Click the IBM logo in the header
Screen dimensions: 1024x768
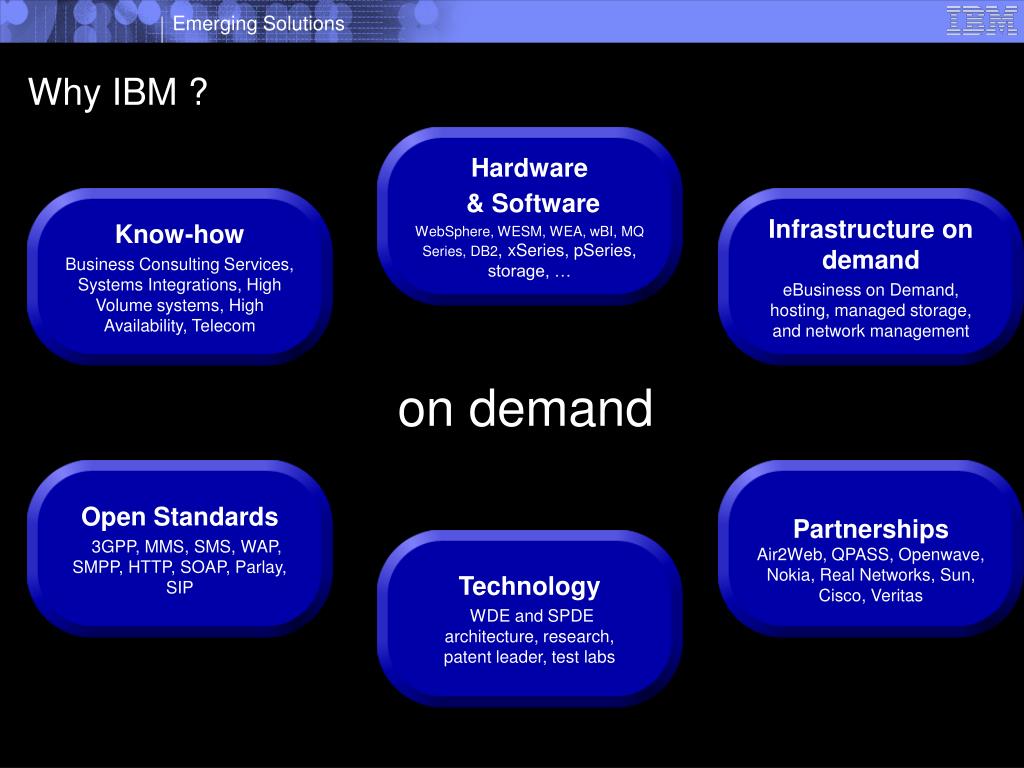(x=982, y=20)
